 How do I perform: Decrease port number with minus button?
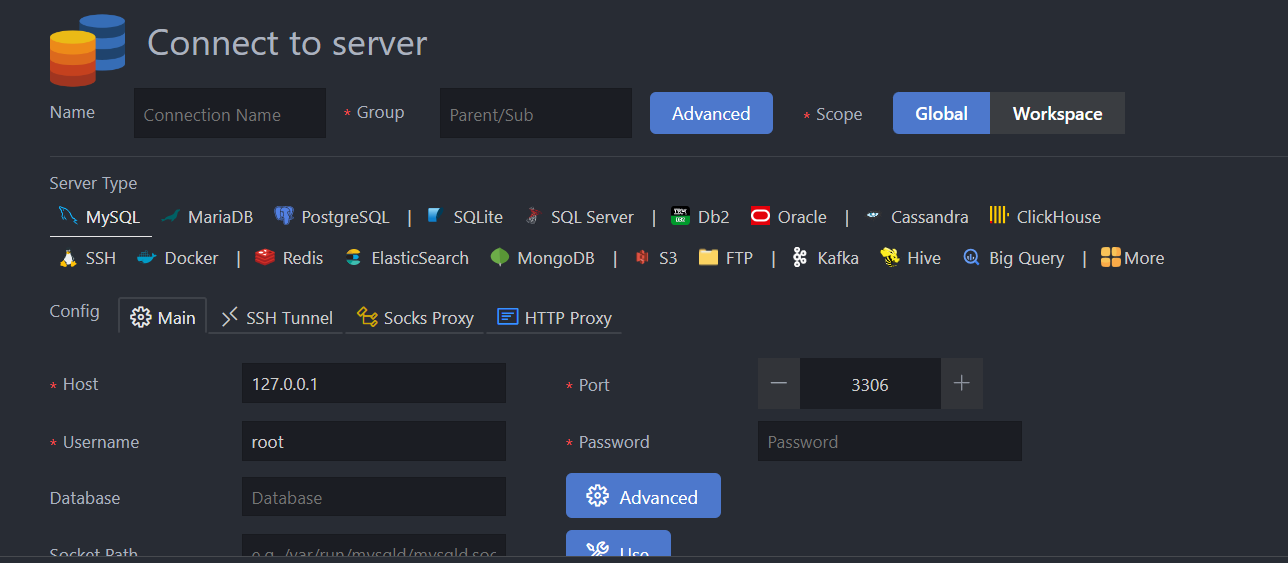pyautogui.click(x=779, y=383)
